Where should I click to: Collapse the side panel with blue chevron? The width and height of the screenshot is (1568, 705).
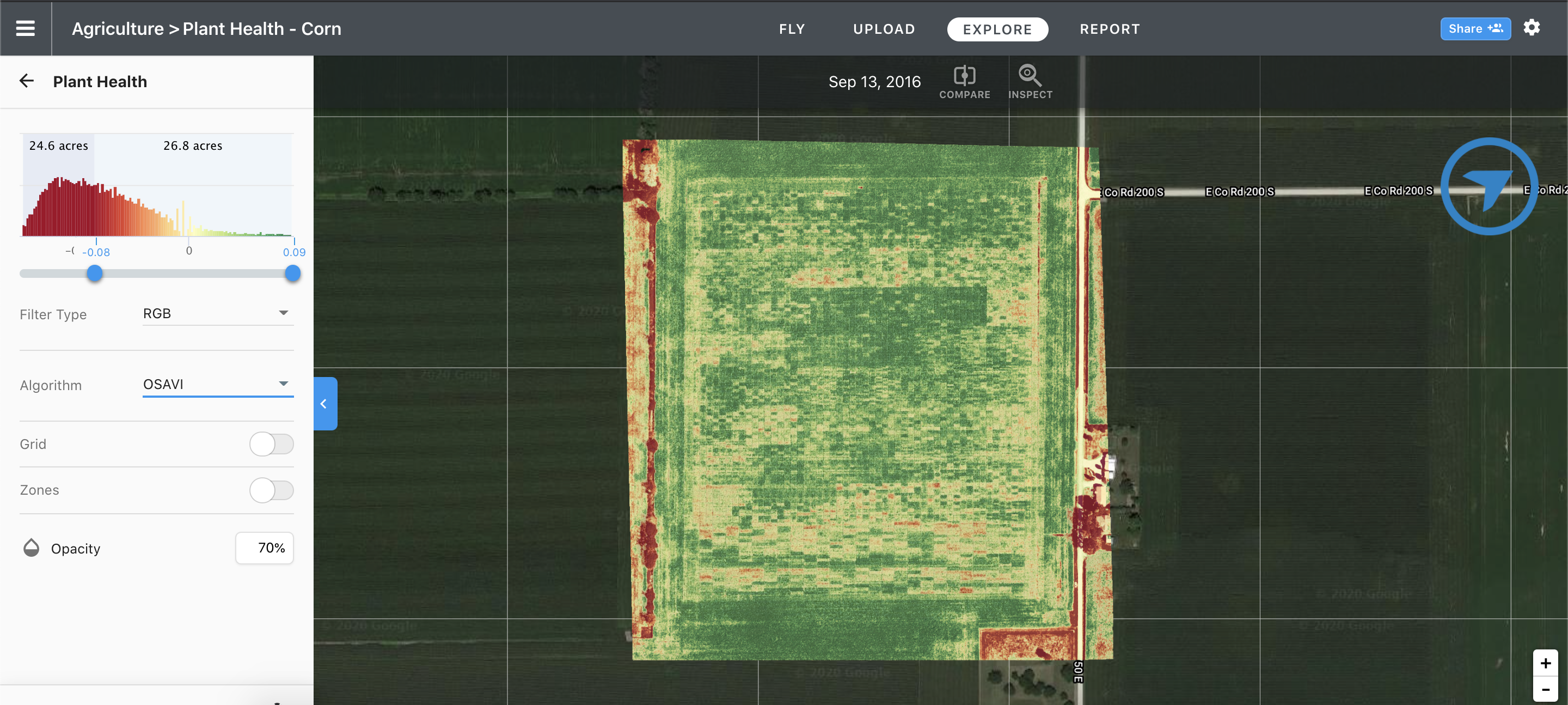point(325,403)
